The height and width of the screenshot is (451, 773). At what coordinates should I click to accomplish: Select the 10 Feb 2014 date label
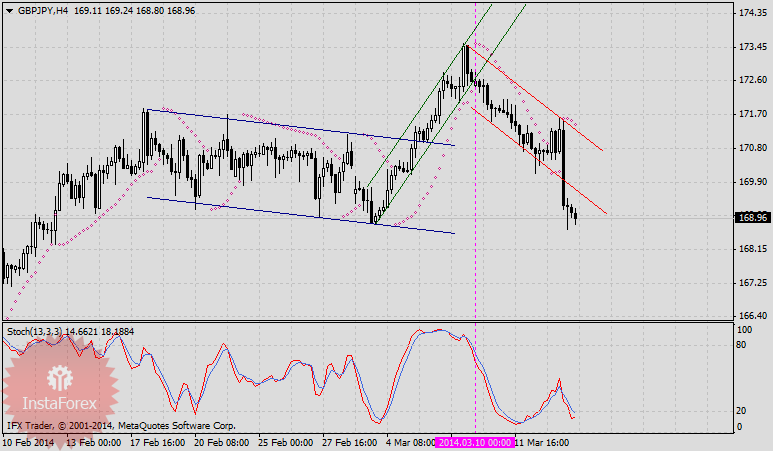(x=31, y=442)
